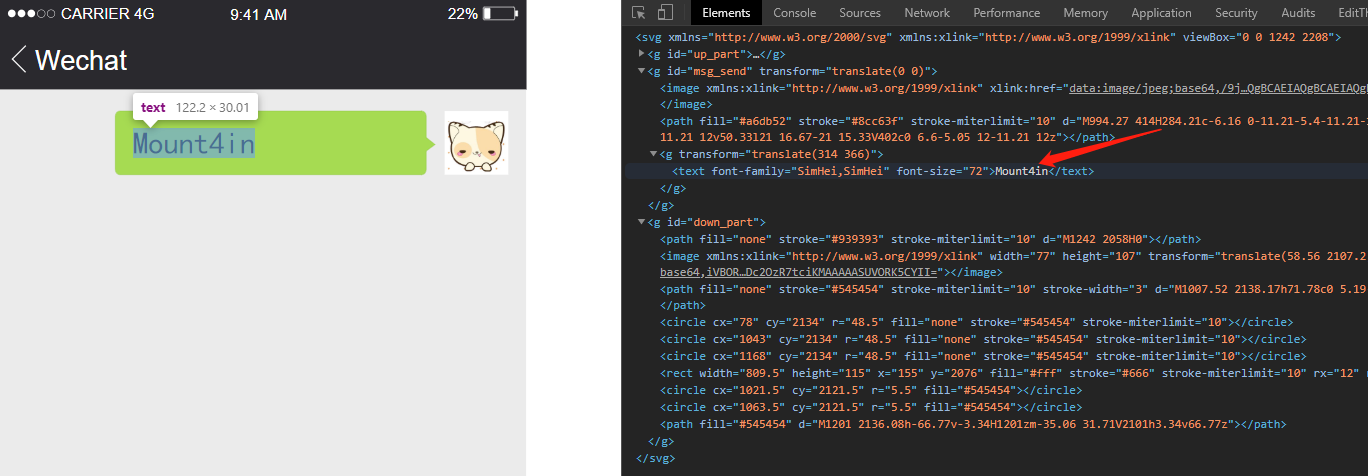
Task: Open the Sources panel tab
Action: (859, 13)
